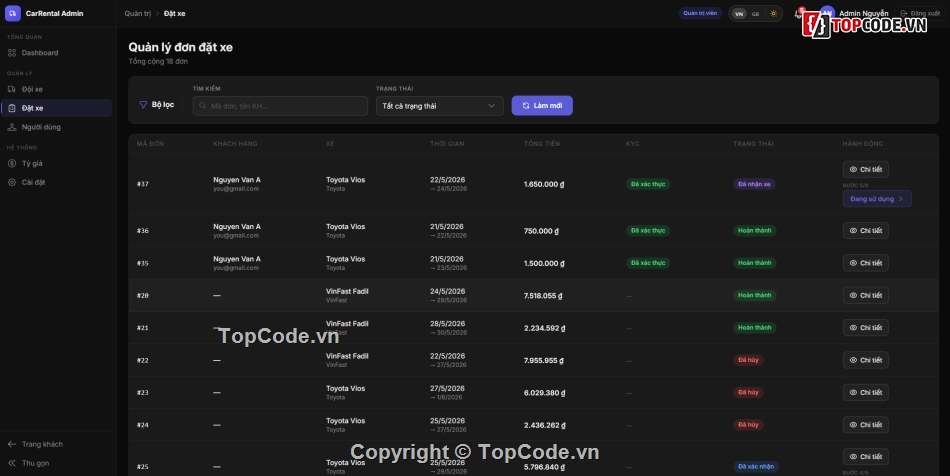Open the Cài đặt settings gear
950x476 pixels.
pos(12,182)
